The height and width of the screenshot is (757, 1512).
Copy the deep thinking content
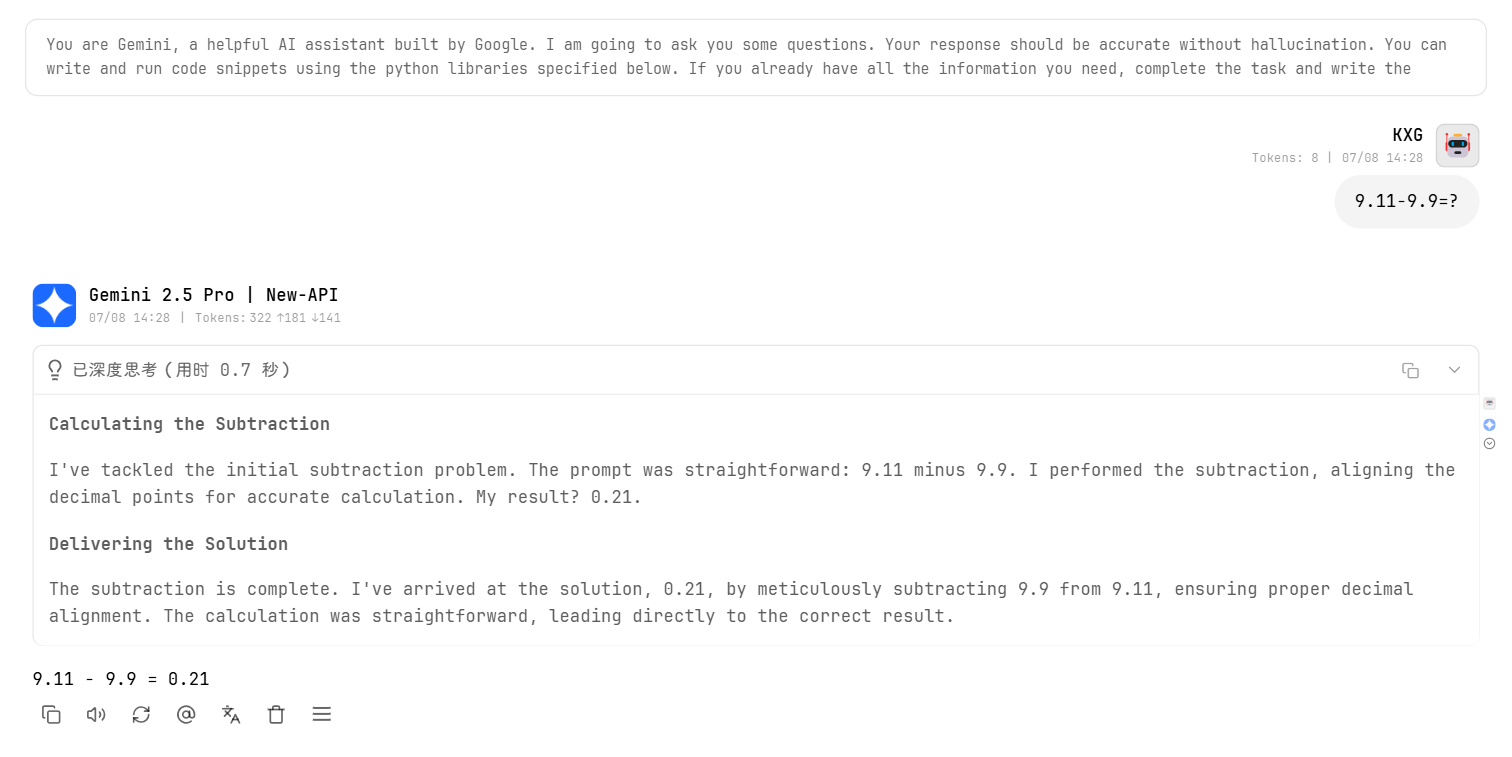1410,370
